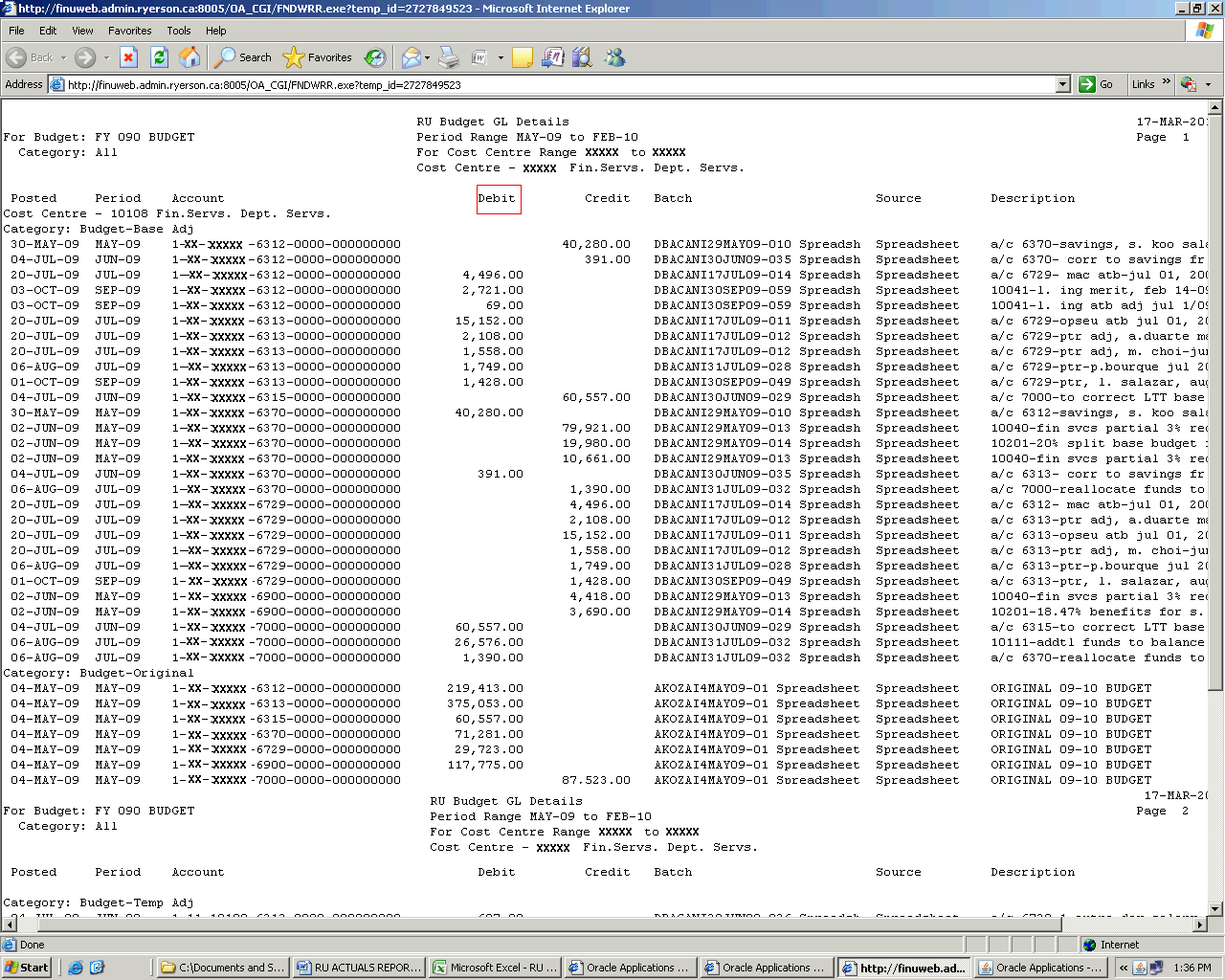Click the vertical scrollbar down arrow
This screenshot has width=1225, height=980.
click(x=1215, y=908)
